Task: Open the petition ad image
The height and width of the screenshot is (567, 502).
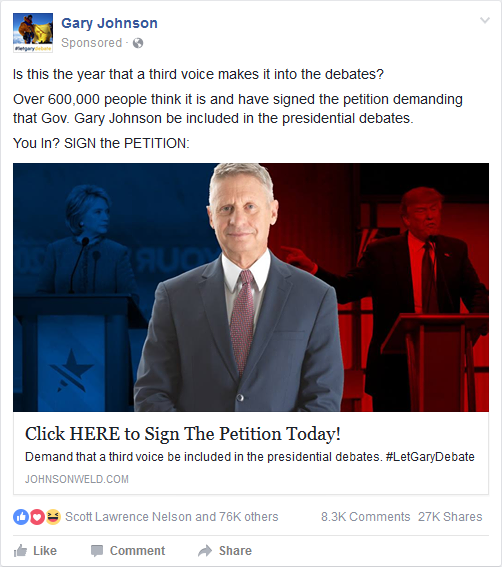Action: tap(251, 287)
